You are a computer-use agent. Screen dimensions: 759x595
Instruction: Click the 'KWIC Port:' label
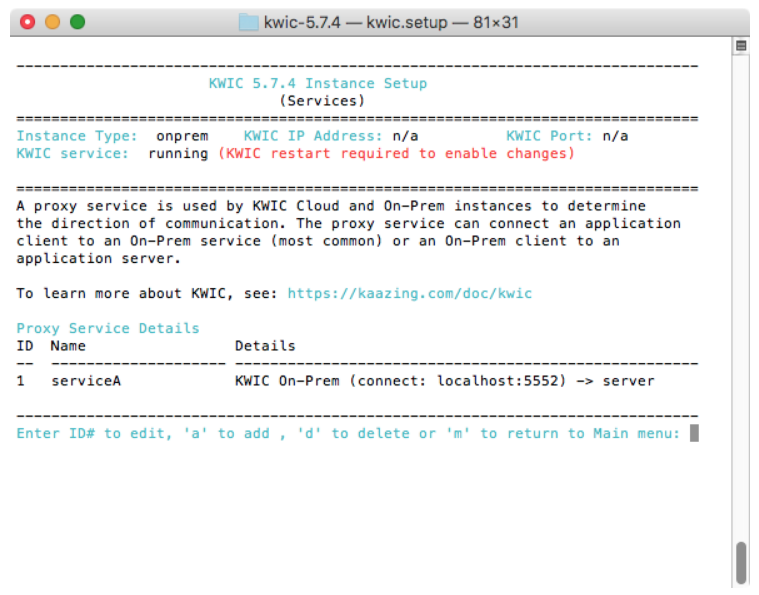[x=549, y=136]
